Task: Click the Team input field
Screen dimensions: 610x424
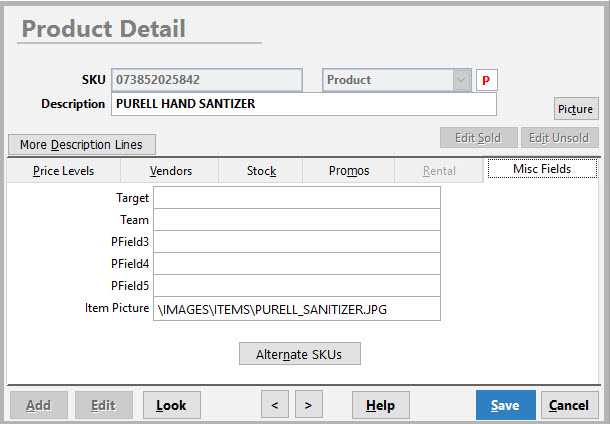Action: point(297,220)
